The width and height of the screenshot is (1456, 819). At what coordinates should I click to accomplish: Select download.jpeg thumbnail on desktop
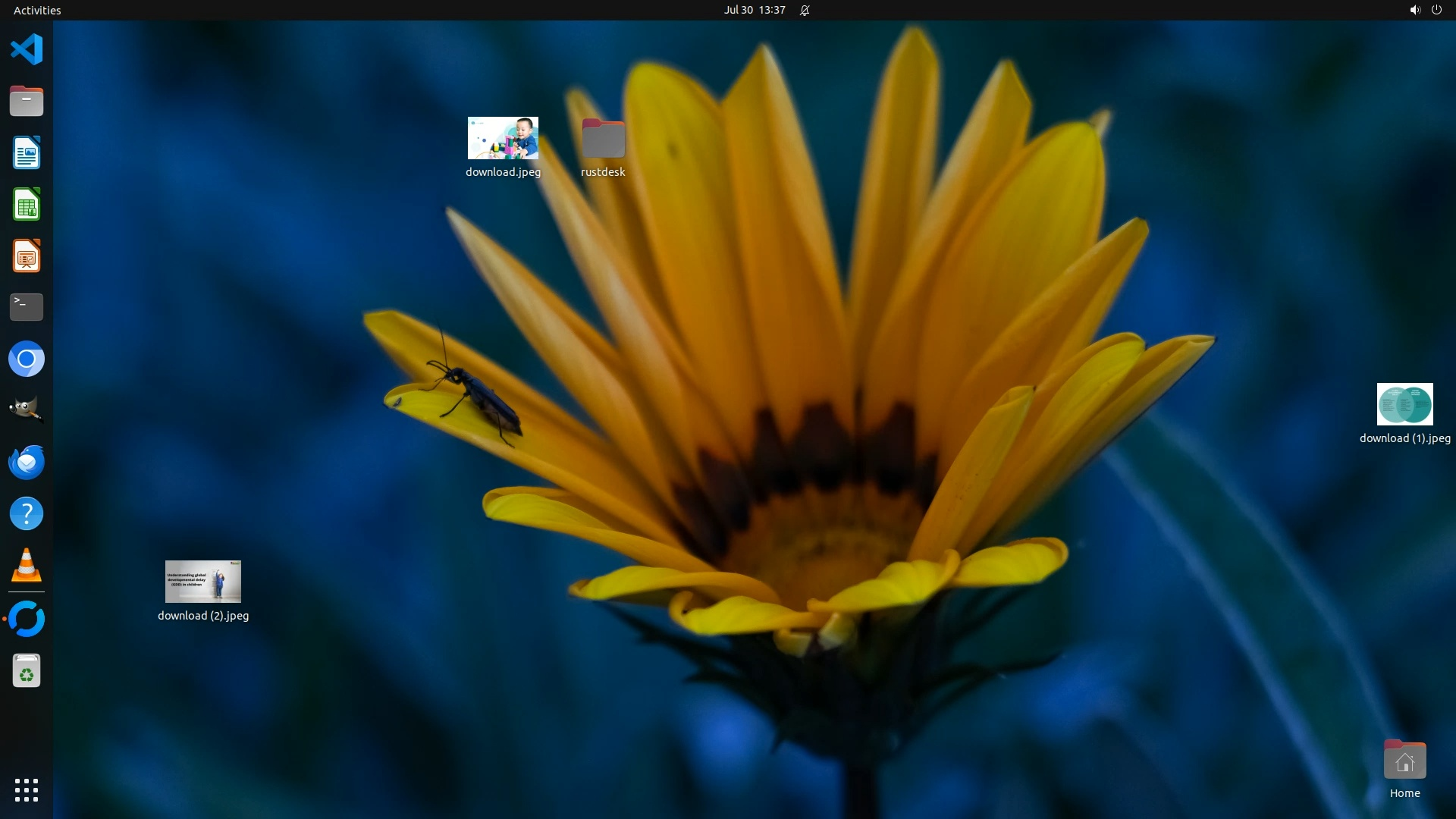(x=503, y=138)
